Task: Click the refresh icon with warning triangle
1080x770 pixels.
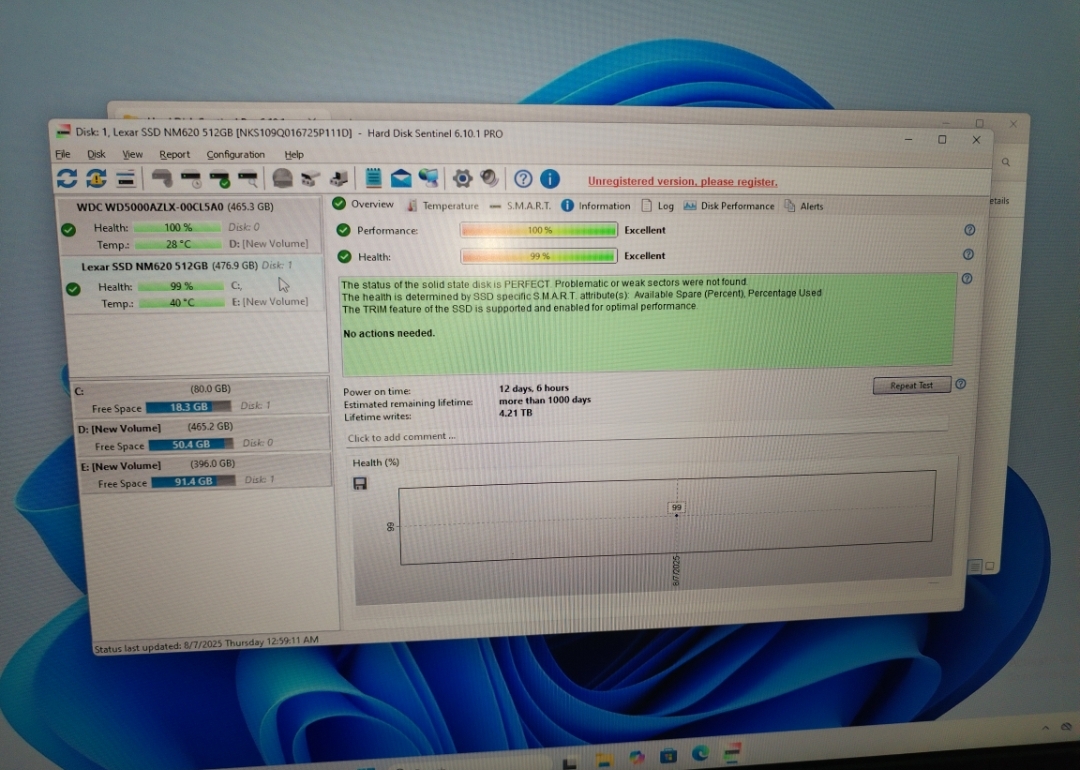Action: 96,178
